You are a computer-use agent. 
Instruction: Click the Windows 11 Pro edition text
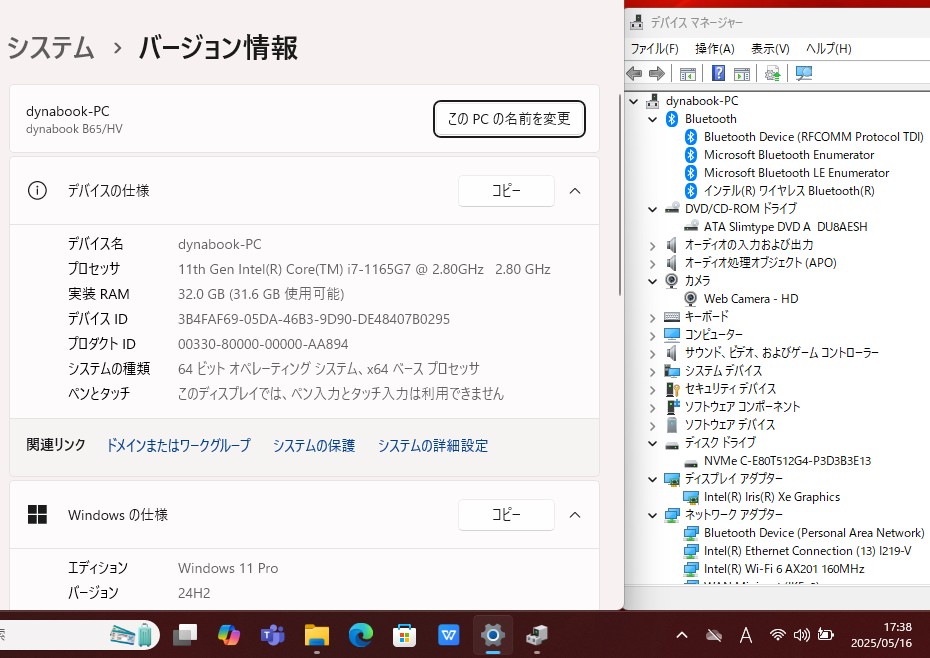(x=228, y=568)
